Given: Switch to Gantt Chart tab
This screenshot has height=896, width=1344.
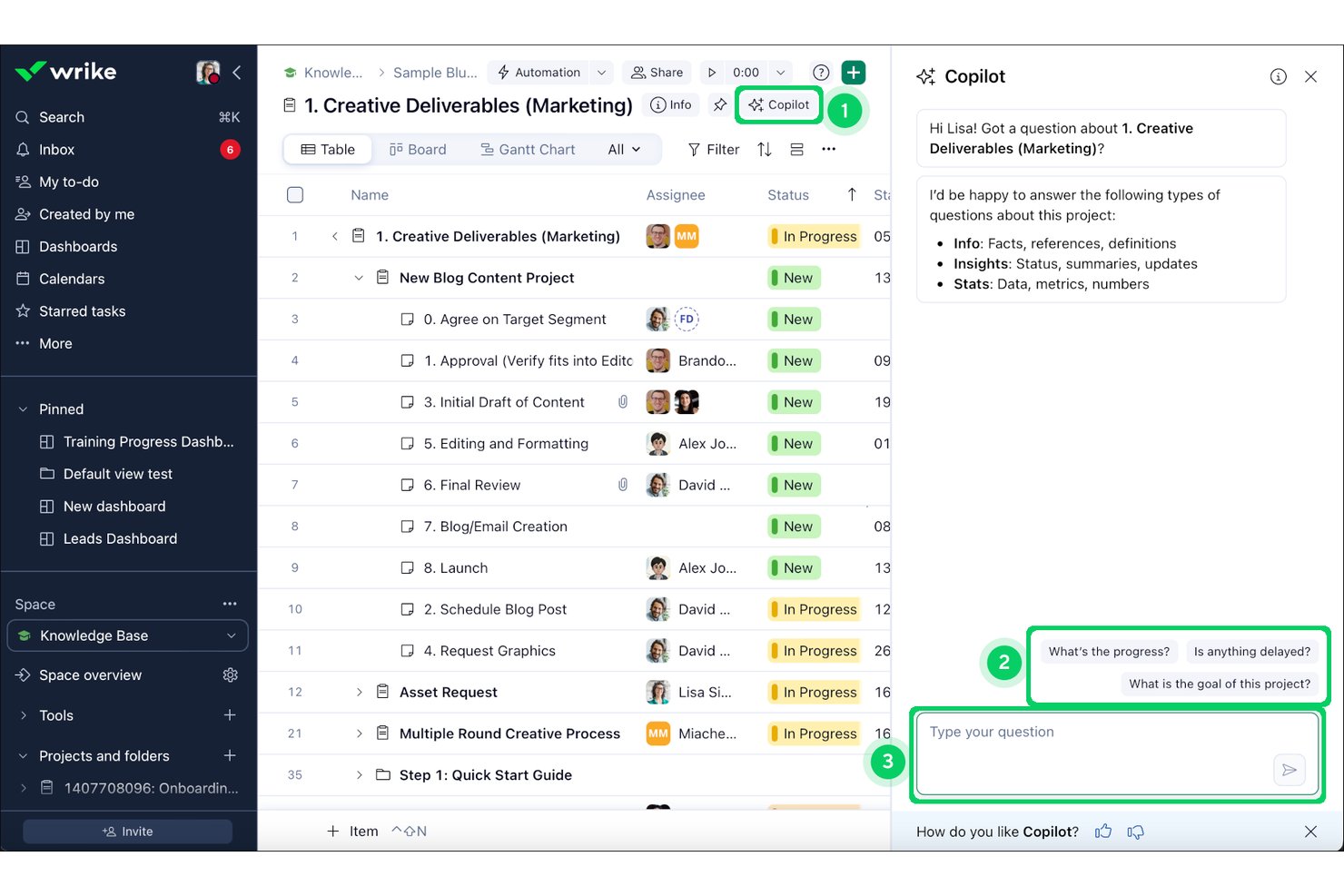Looking at the screenshot, I should pyautogui.click(x=528, y=150).
